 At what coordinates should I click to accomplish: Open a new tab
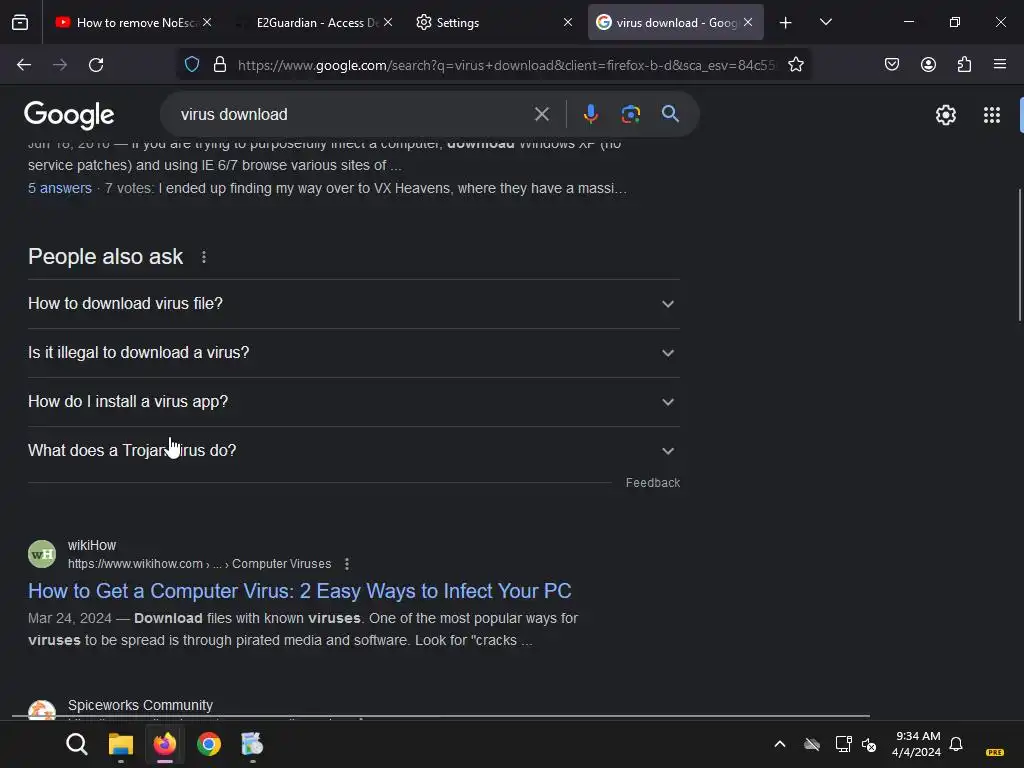(x=786, y=22)
